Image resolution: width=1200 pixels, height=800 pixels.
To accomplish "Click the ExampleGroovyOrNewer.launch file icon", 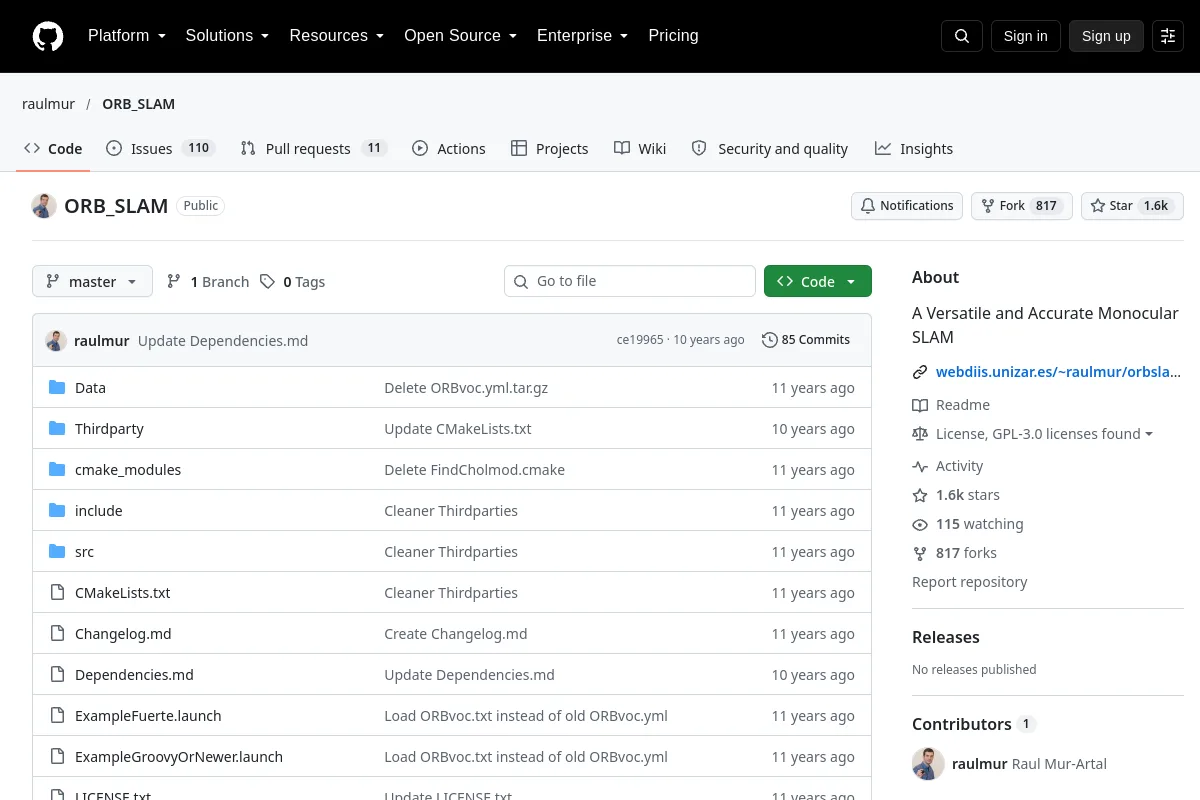I will click(x=57, y=757).
